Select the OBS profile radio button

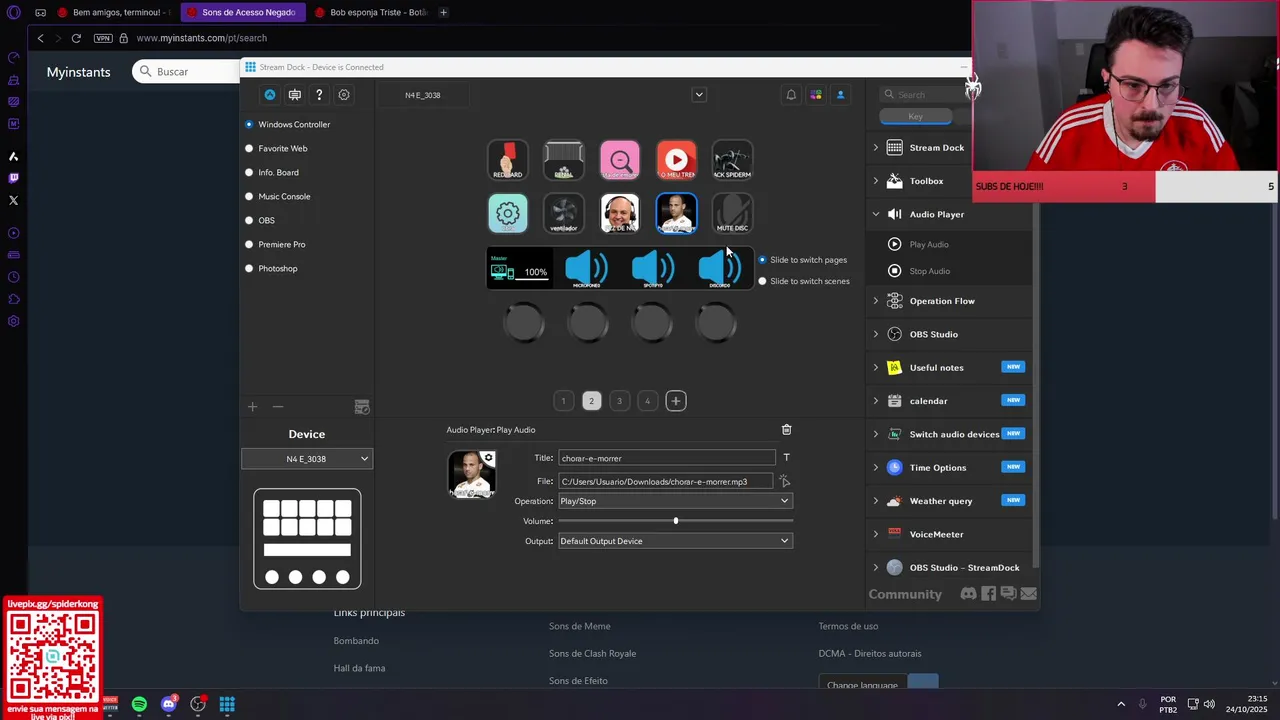click(x=249, y=220)
